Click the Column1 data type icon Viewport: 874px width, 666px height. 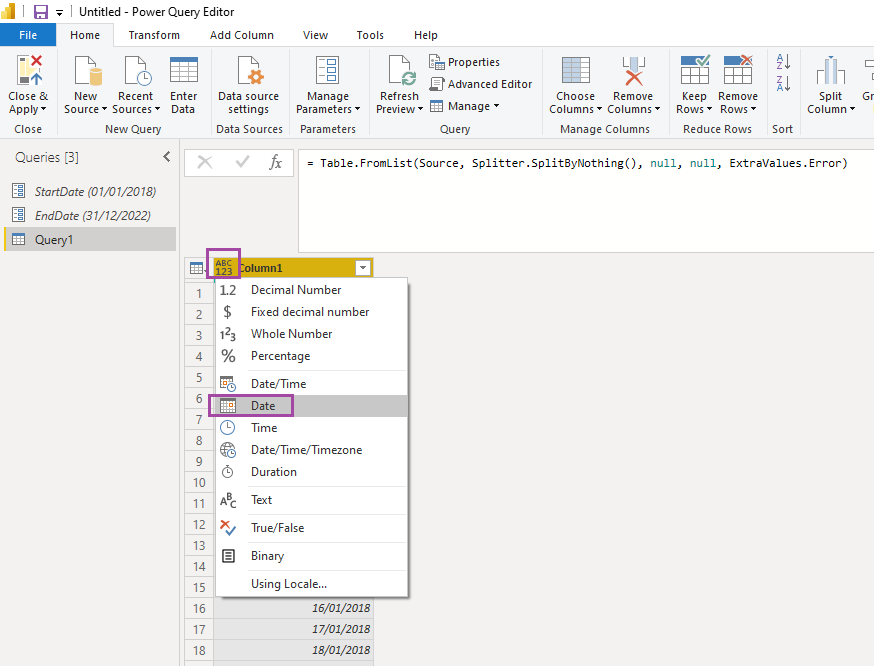[224, 268]
